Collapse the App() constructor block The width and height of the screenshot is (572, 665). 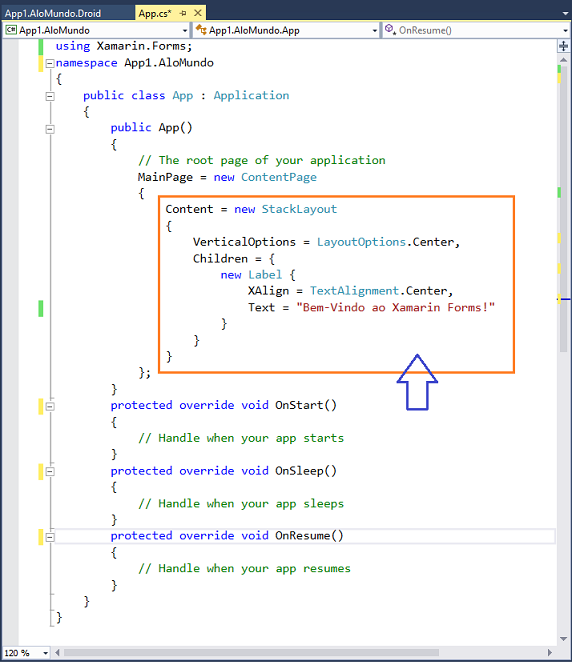(x=50, y=129)
